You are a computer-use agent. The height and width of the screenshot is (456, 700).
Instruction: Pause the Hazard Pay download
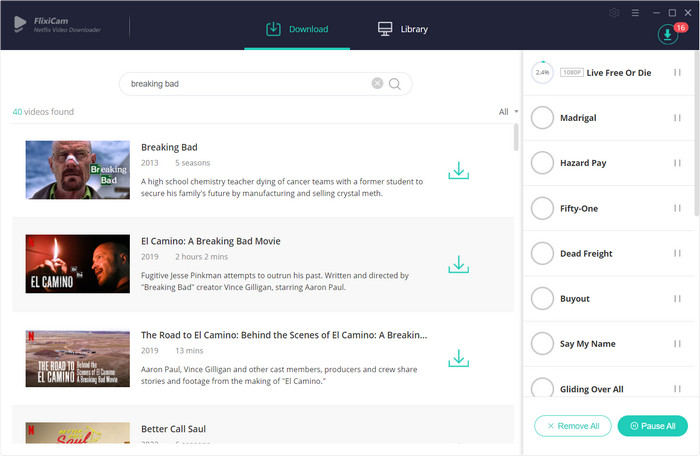coord(677,163)
